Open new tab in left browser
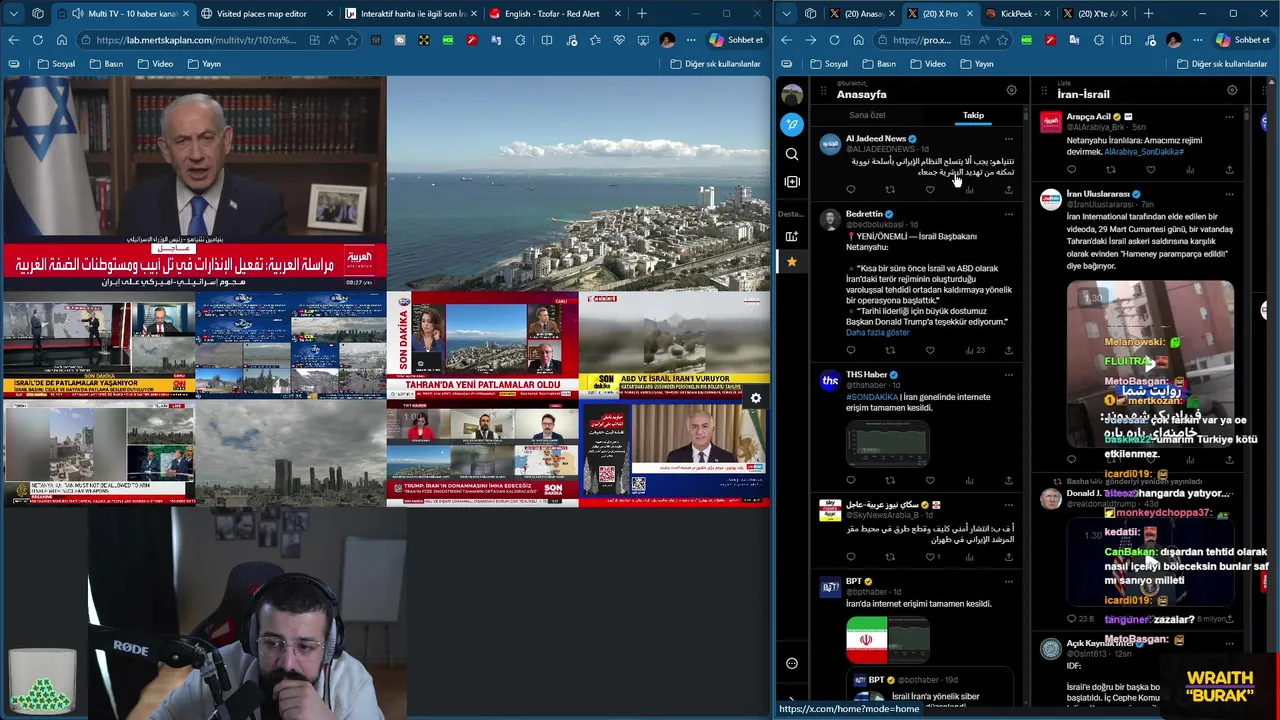Image resolution: width=1280 pixels, height=720 pixels. pyautogui.click(x=642, y=14)
